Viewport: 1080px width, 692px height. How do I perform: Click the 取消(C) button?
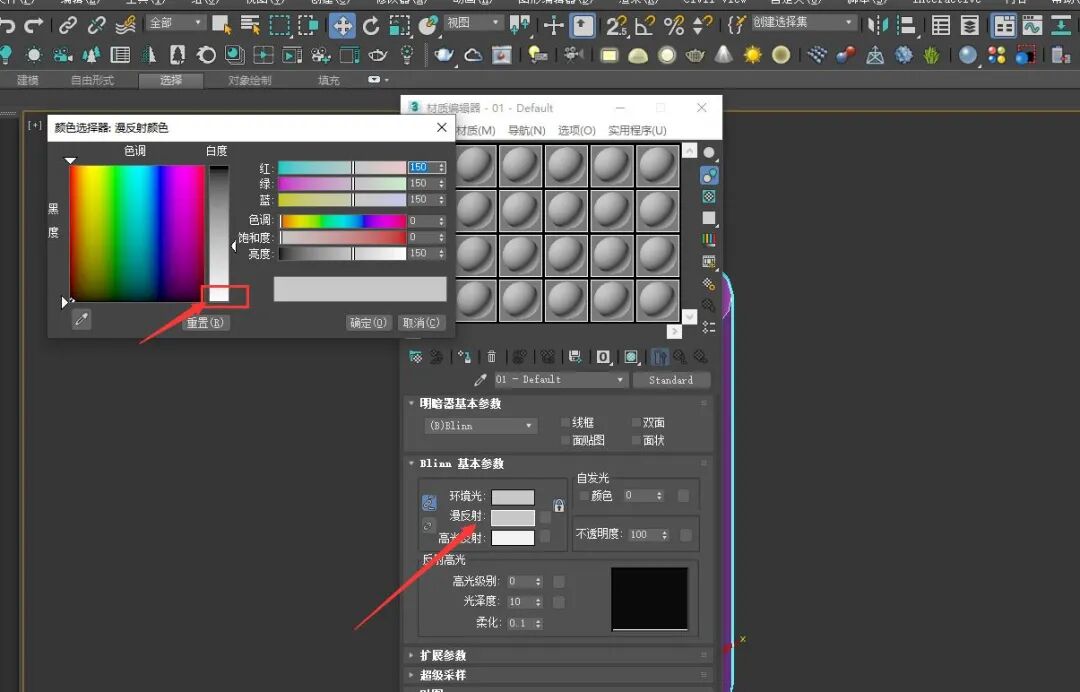click(x=421, y=322)
